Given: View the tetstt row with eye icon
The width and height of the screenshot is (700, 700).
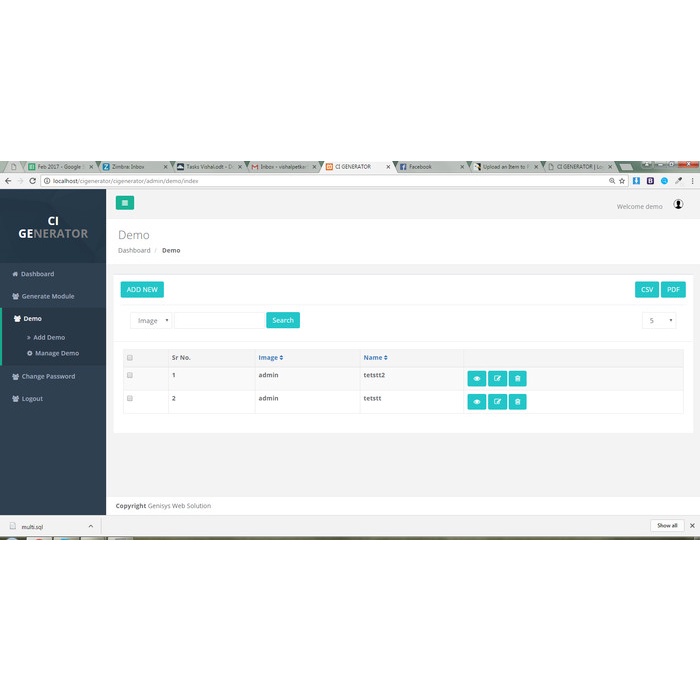Looking at the screenshot, I should (477, 402).
